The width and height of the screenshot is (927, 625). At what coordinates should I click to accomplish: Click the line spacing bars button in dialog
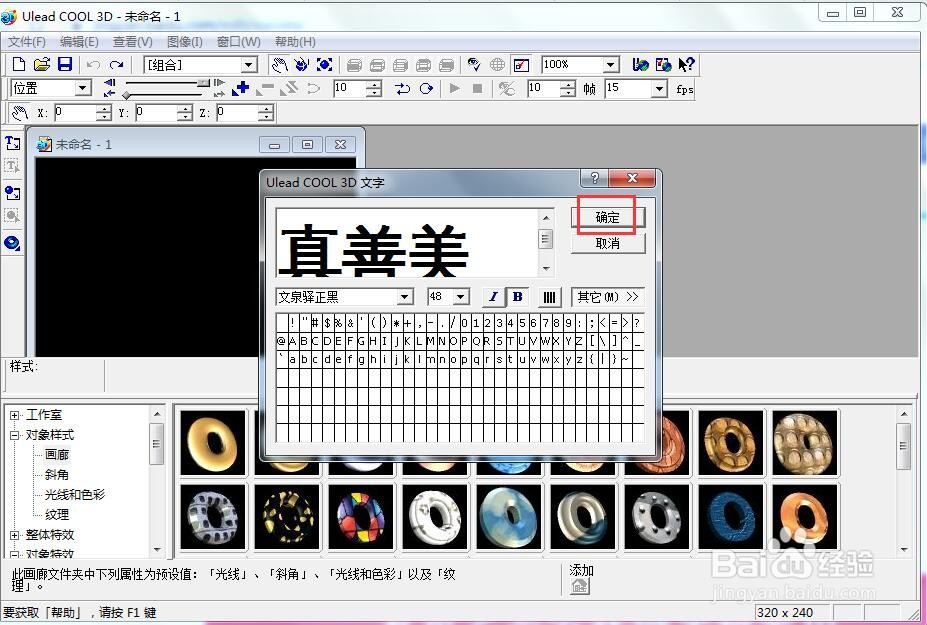(549, 297)
